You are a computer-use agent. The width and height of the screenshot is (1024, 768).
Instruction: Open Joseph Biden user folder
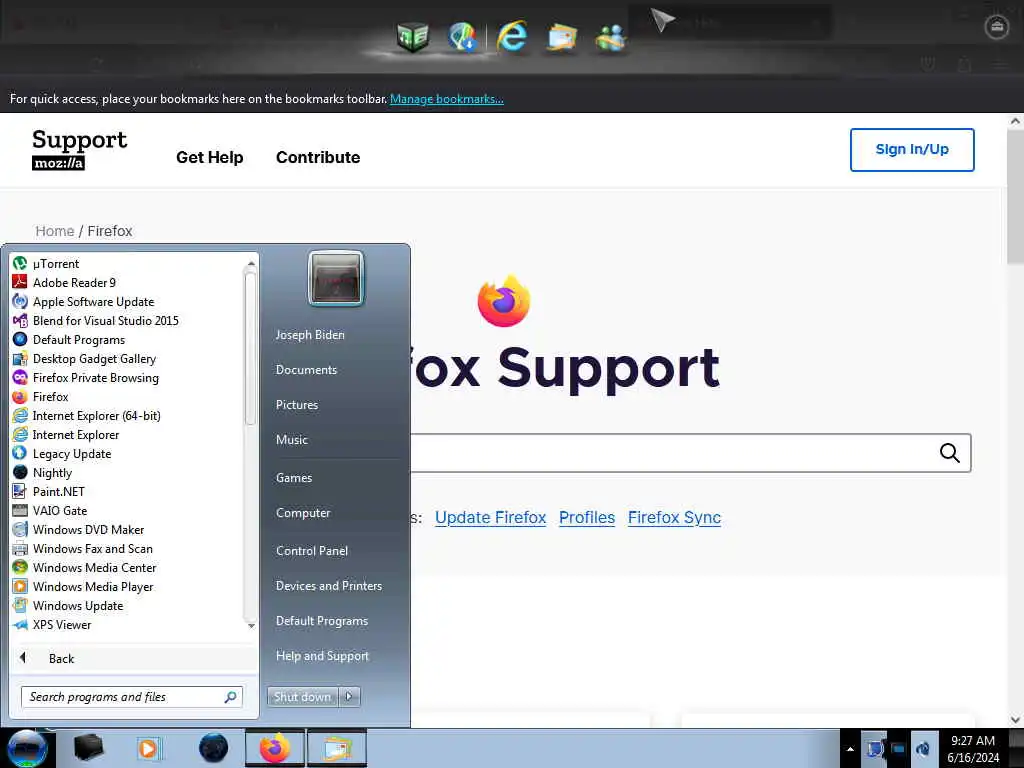click(310, 334)
